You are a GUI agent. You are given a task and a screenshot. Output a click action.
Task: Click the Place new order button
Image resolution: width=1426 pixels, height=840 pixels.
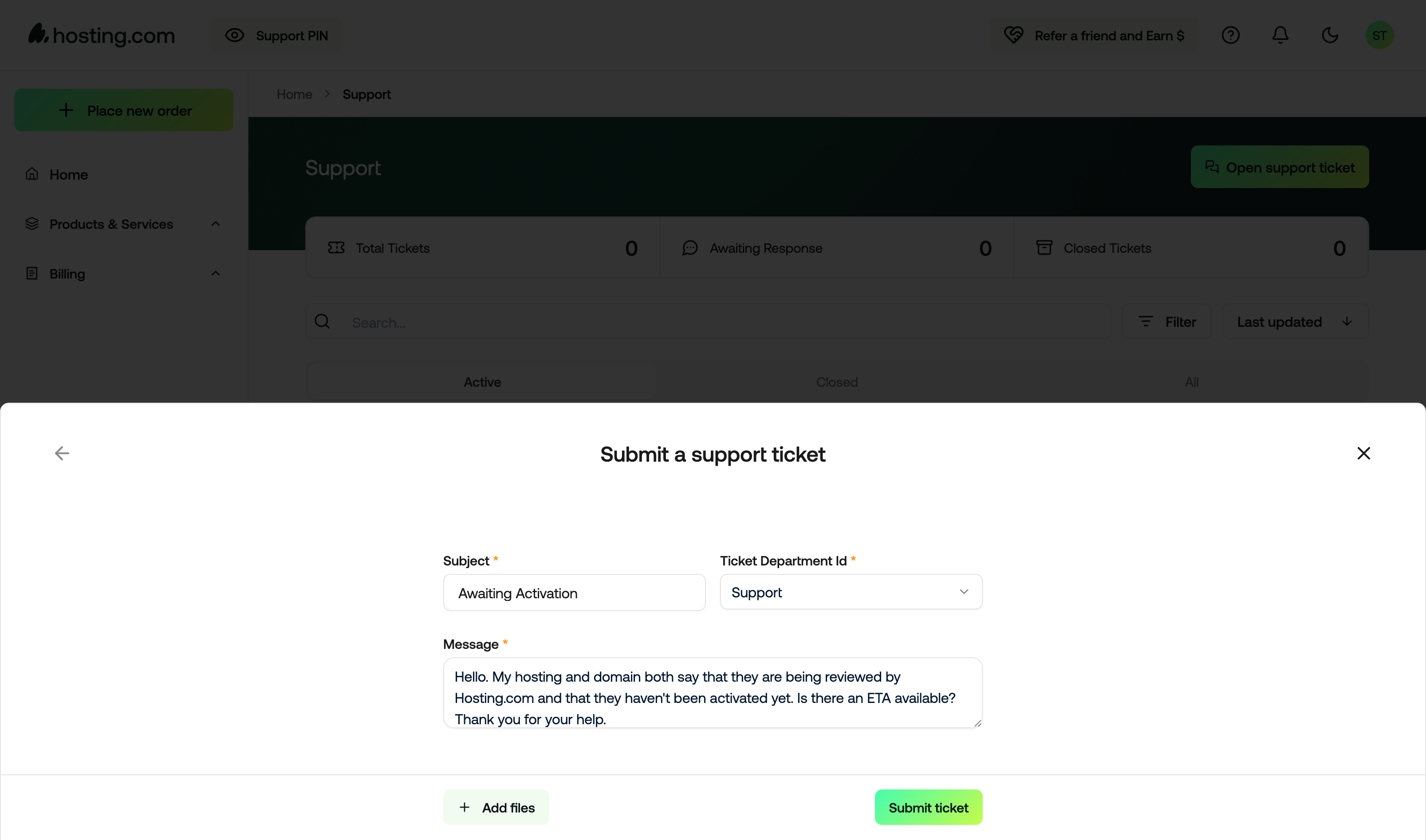pos(123,110)
